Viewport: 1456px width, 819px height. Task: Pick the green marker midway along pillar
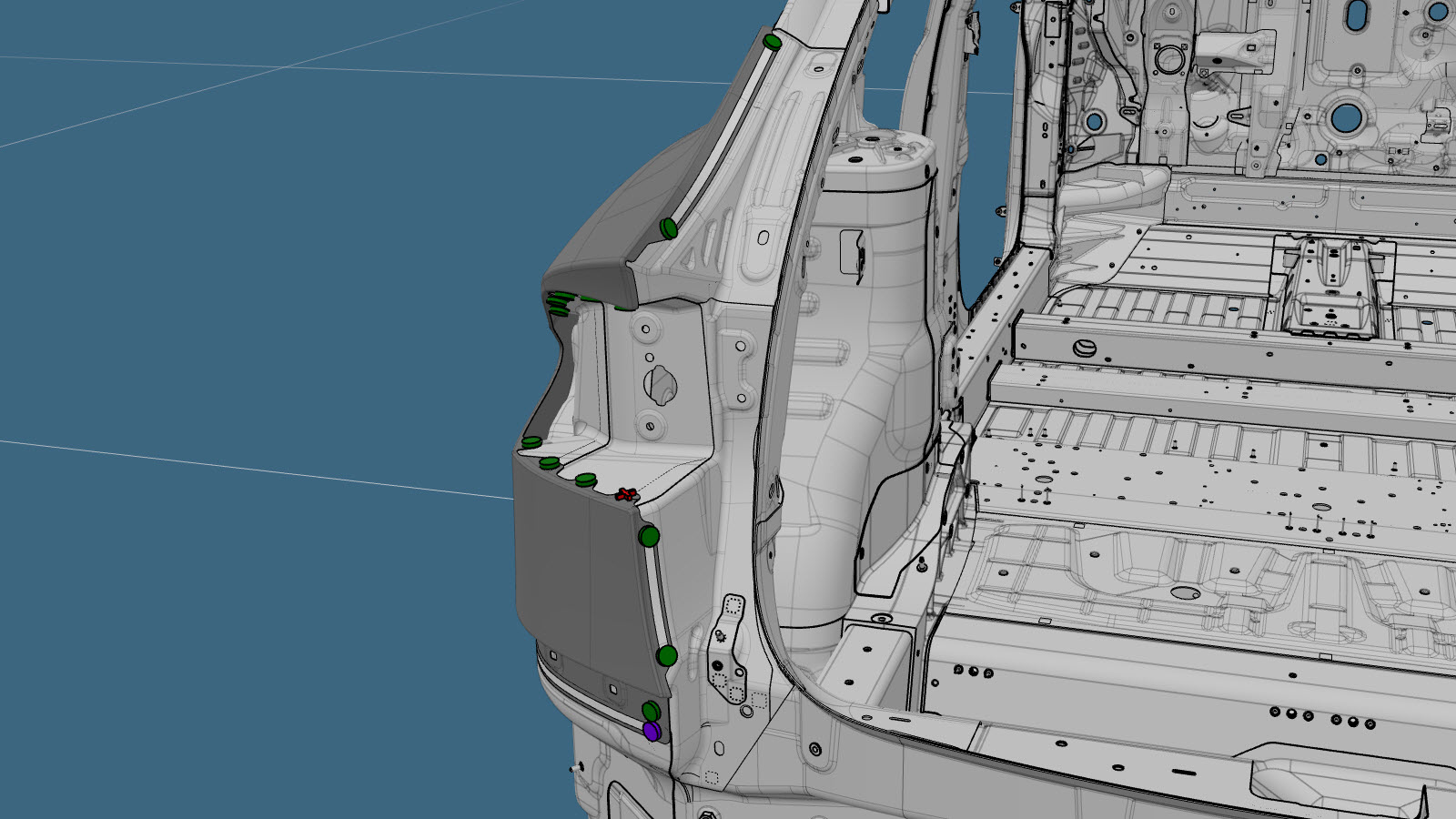(669, 227)
